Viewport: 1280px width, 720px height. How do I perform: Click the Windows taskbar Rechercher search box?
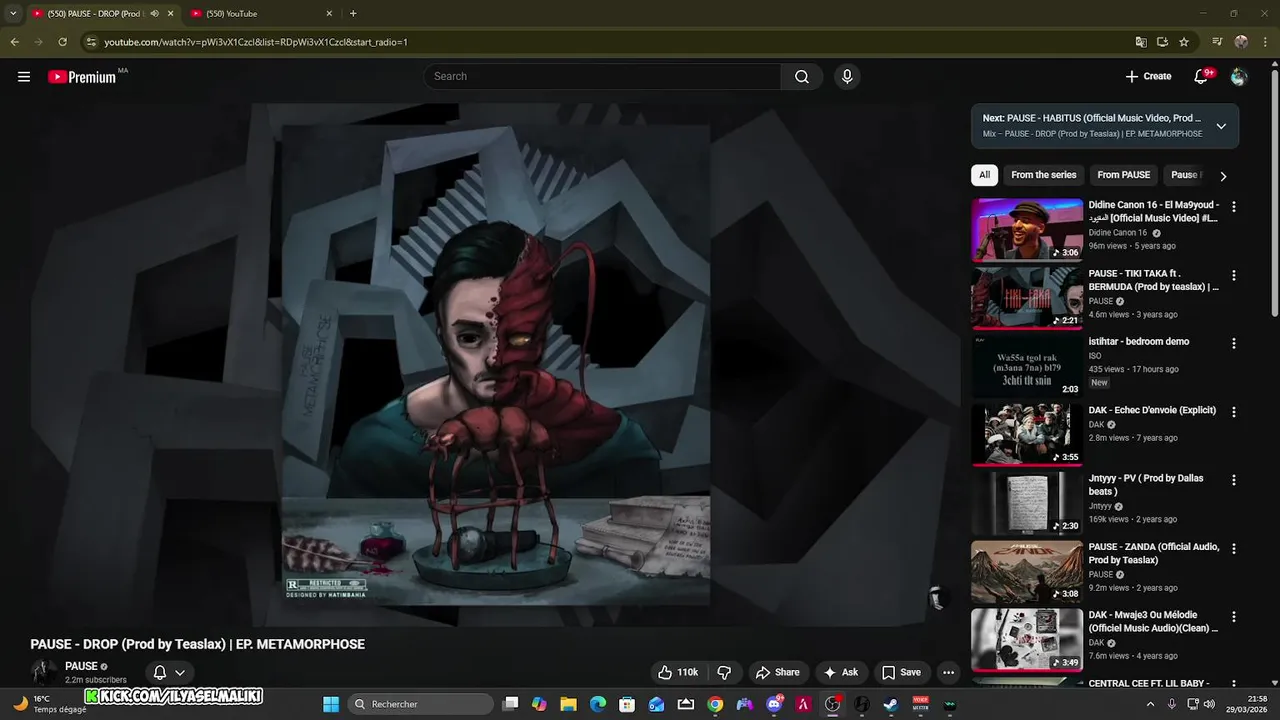[422, 704]
